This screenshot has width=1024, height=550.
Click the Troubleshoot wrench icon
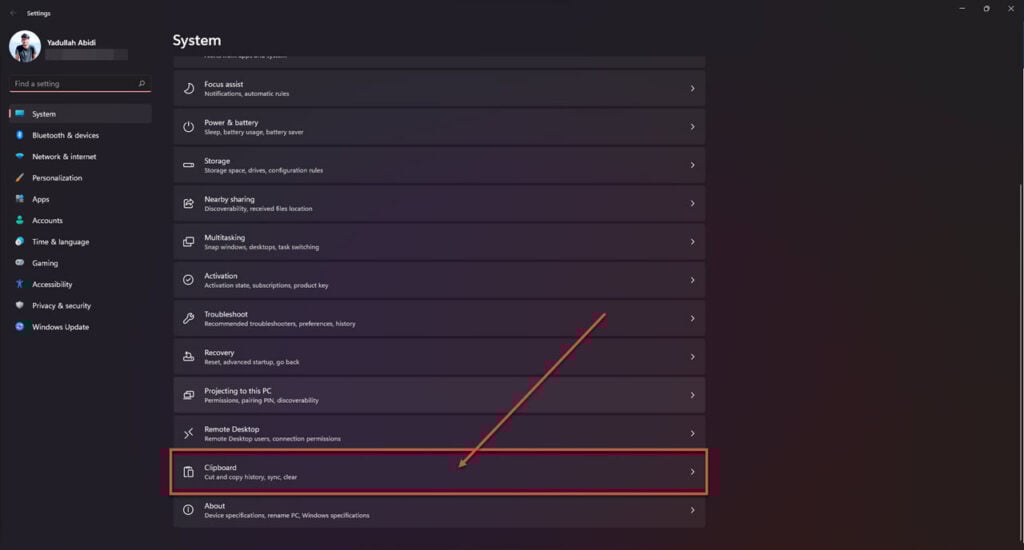pos(189,319)
